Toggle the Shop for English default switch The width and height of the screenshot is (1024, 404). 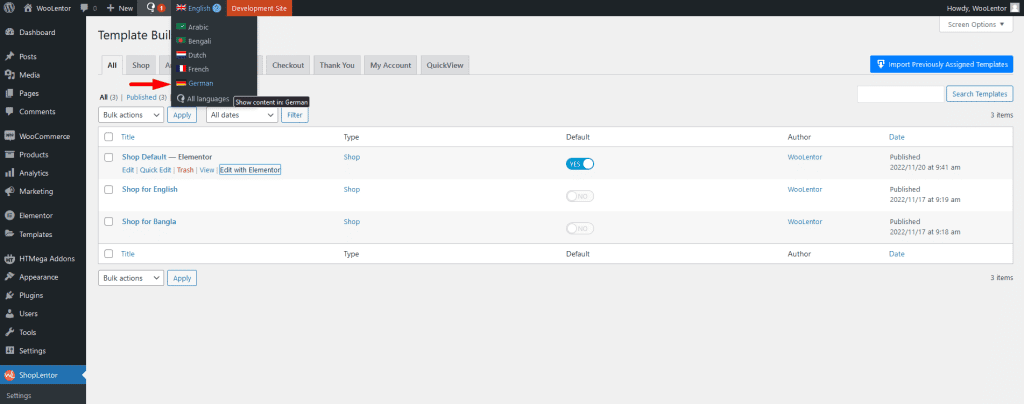pos(580,196)
